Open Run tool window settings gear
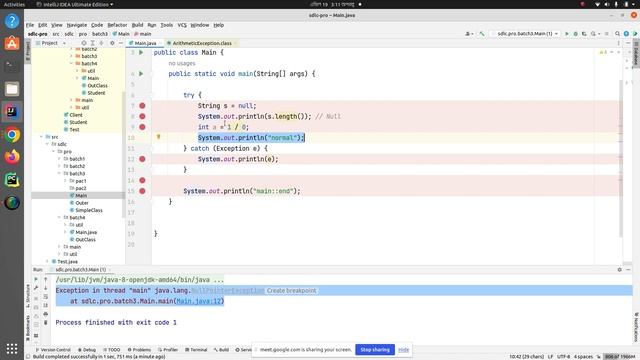 [x=620, y=269]
